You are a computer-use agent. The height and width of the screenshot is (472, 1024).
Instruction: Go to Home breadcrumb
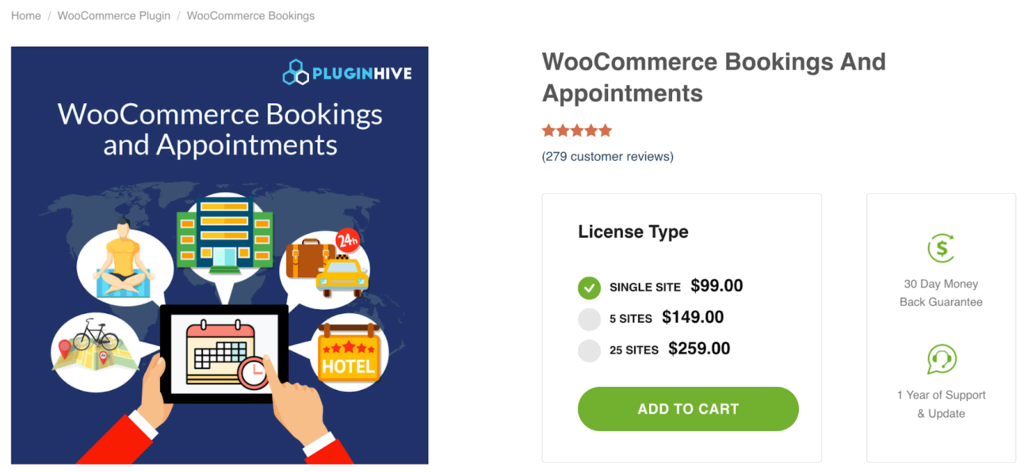click(26, 16)
